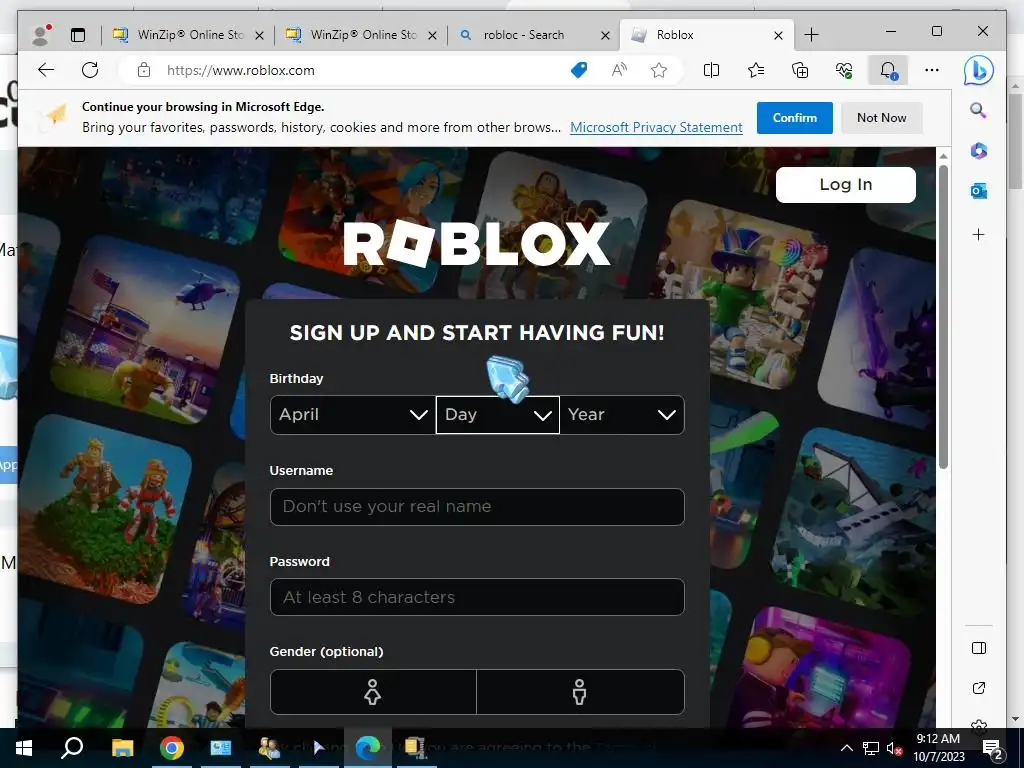The height and width of the screenshot is (768, 1024).
Task: Show hidden system tray icons
Action: pyautogui.click(x=846, y=748)
